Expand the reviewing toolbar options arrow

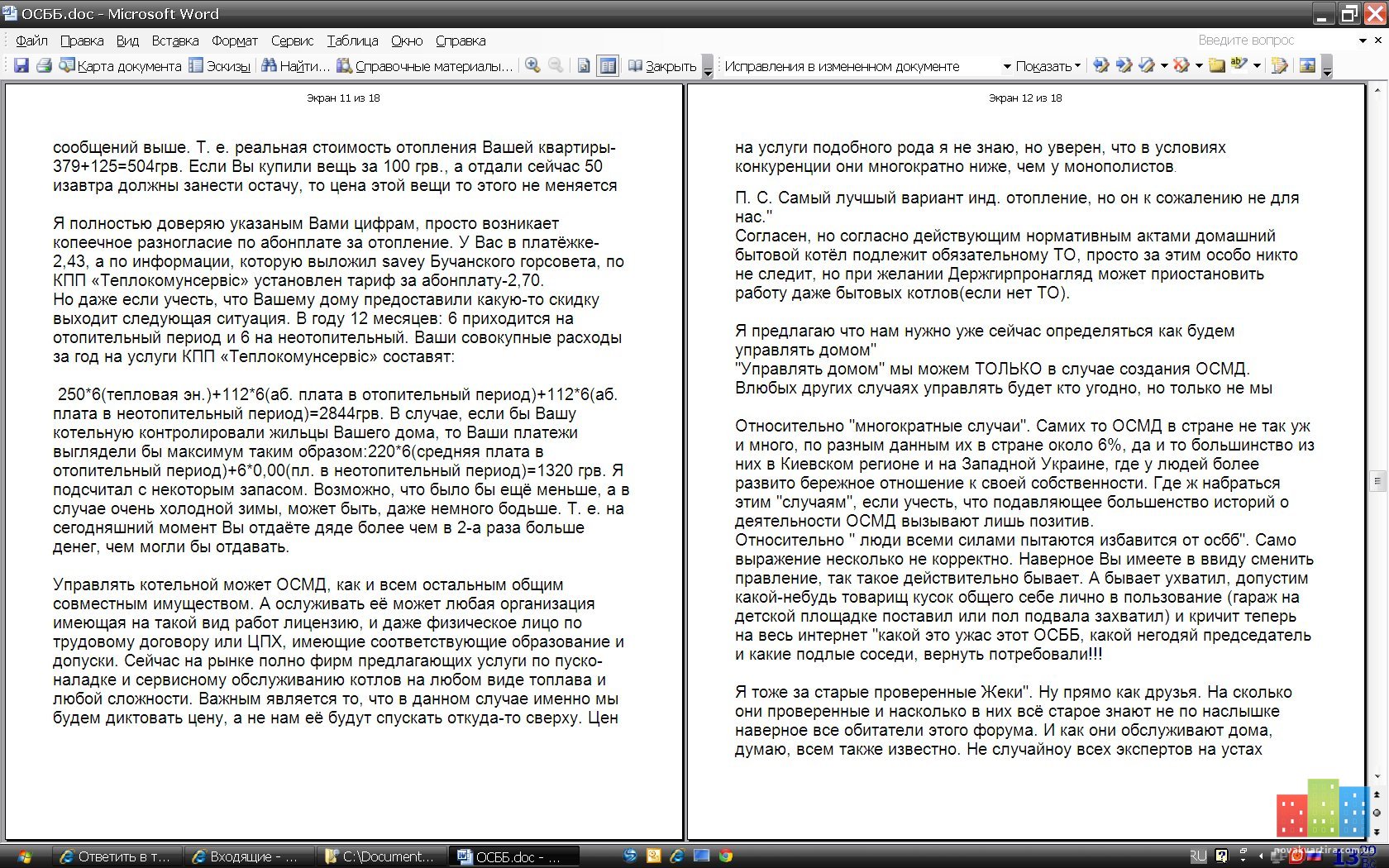(1327, 68)
